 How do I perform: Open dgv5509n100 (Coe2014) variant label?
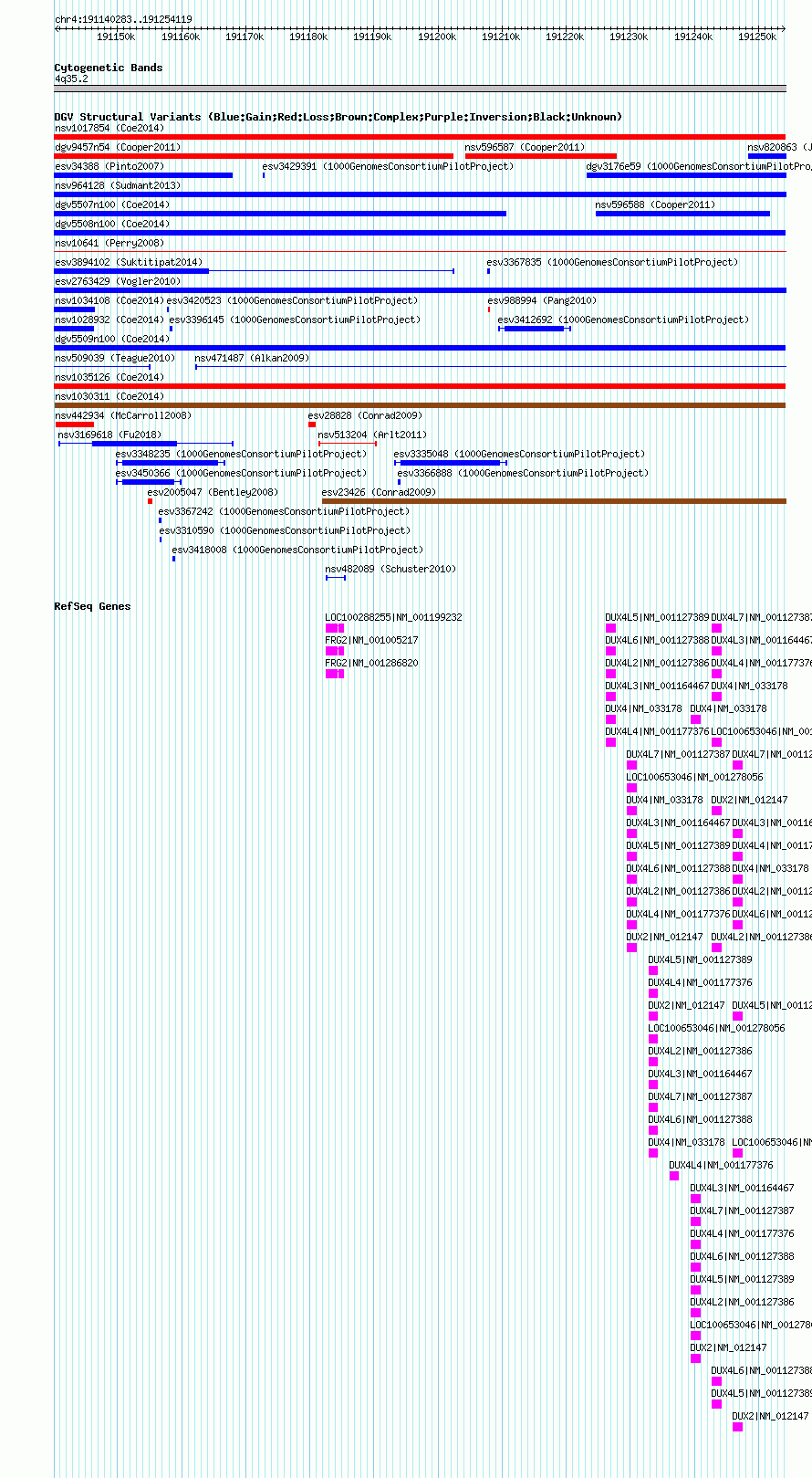click(x=112, y=339)
